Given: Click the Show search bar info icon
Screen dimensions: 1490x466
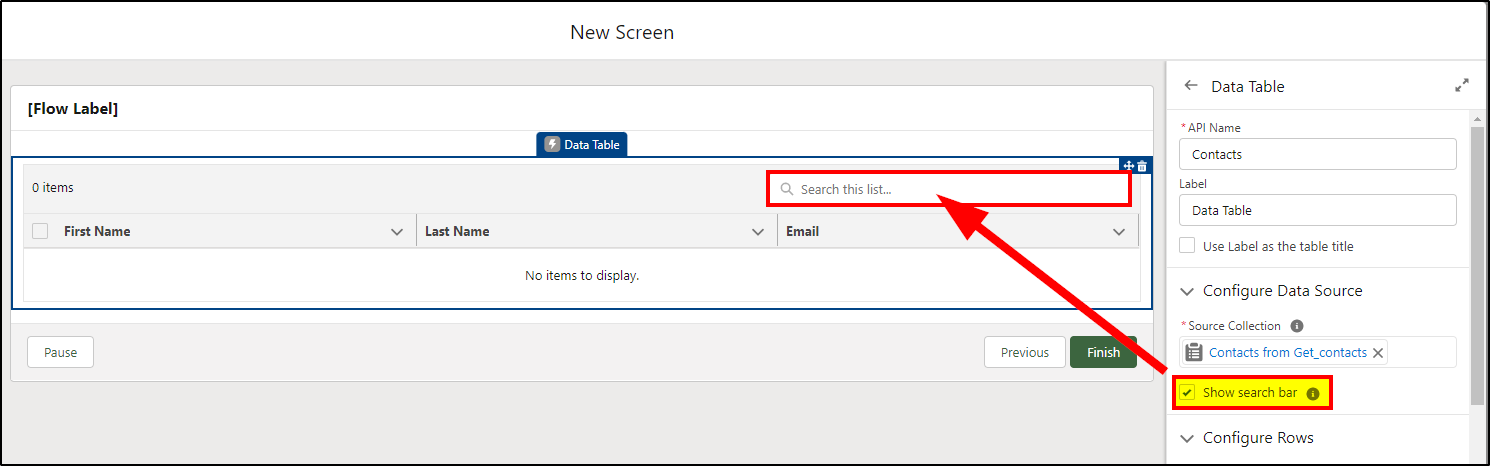Looking at the screenshot, I should click(1313, 394).
